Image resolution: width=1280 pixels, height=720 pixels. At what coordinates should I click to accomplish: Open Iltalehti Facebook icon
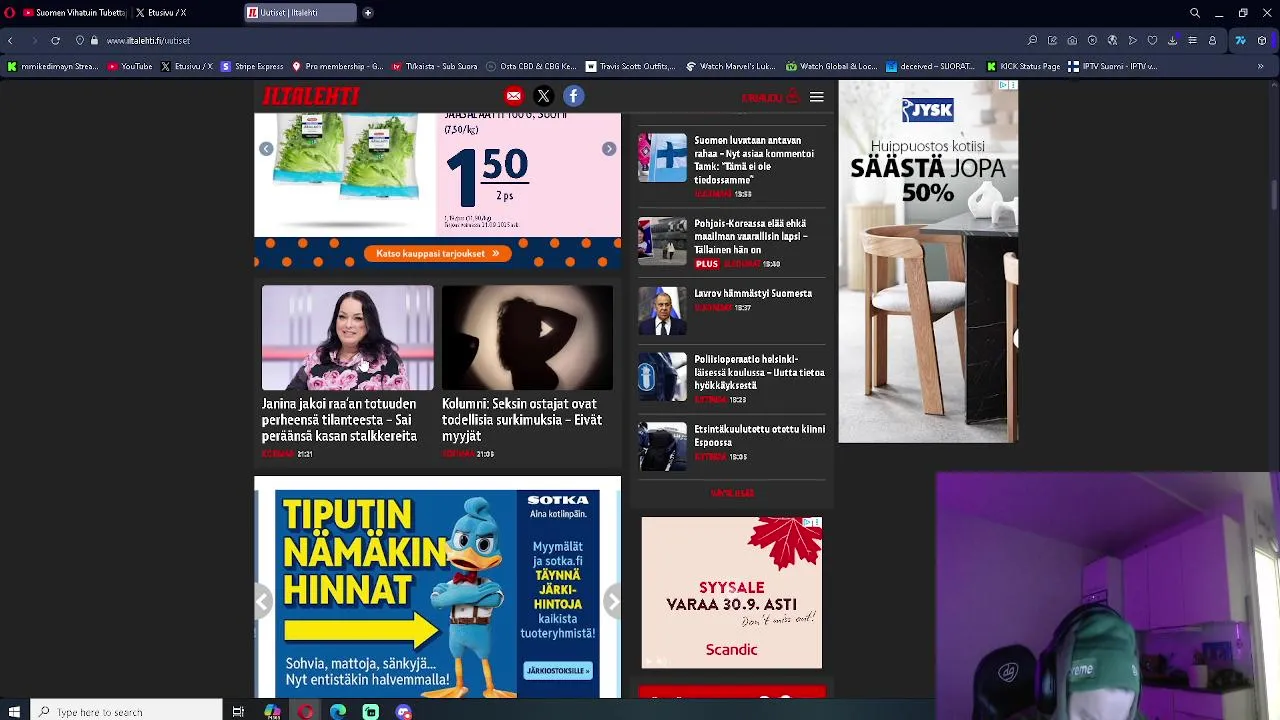coord(573,96)
